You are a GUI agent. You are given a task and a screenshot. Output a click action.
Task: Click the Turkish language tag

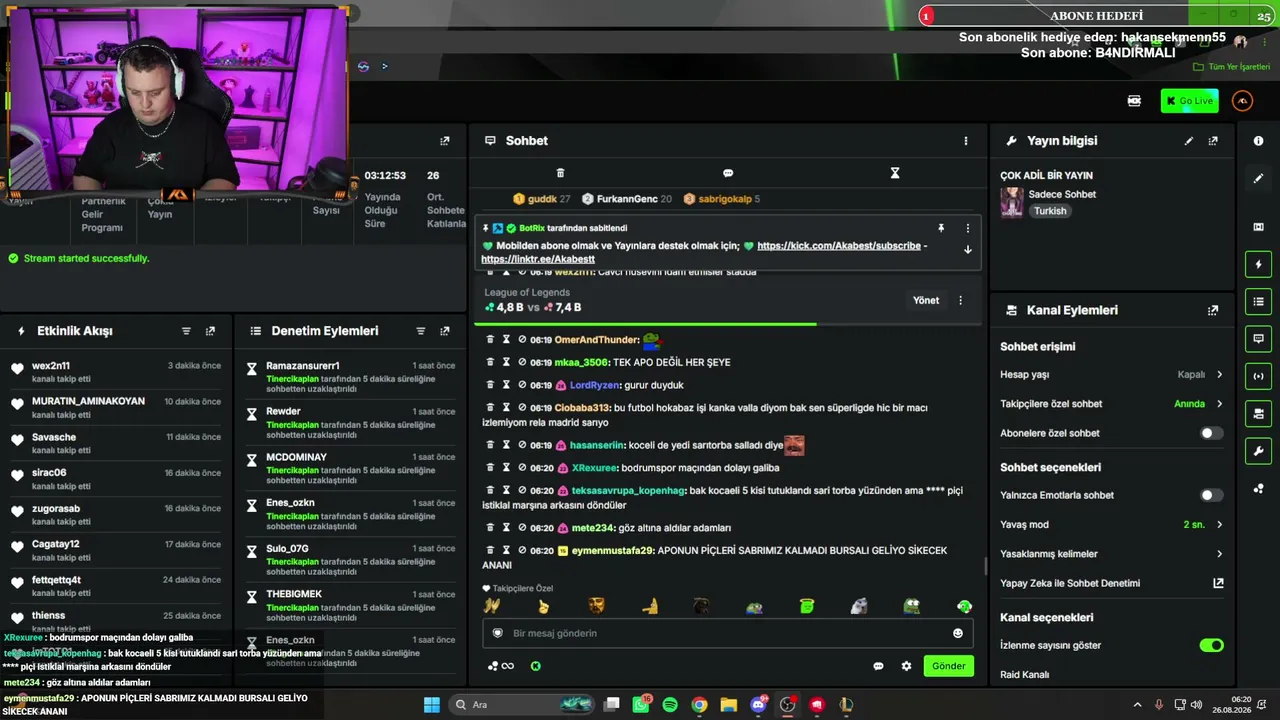coord(1050,211)
